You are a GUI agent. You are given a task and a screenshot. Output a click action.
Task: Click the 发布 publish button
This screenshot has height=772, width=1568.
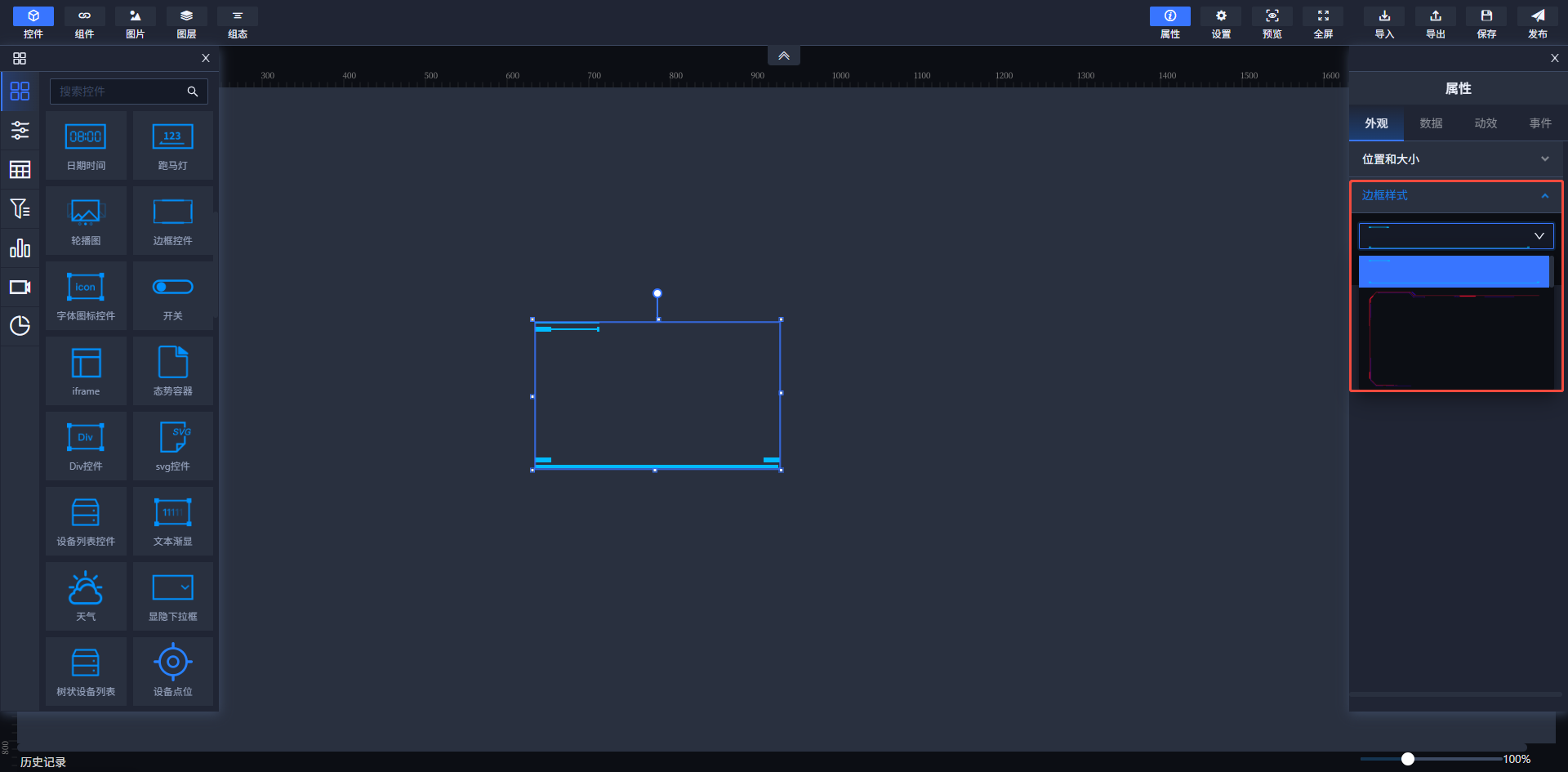(x=1537, y=23)
